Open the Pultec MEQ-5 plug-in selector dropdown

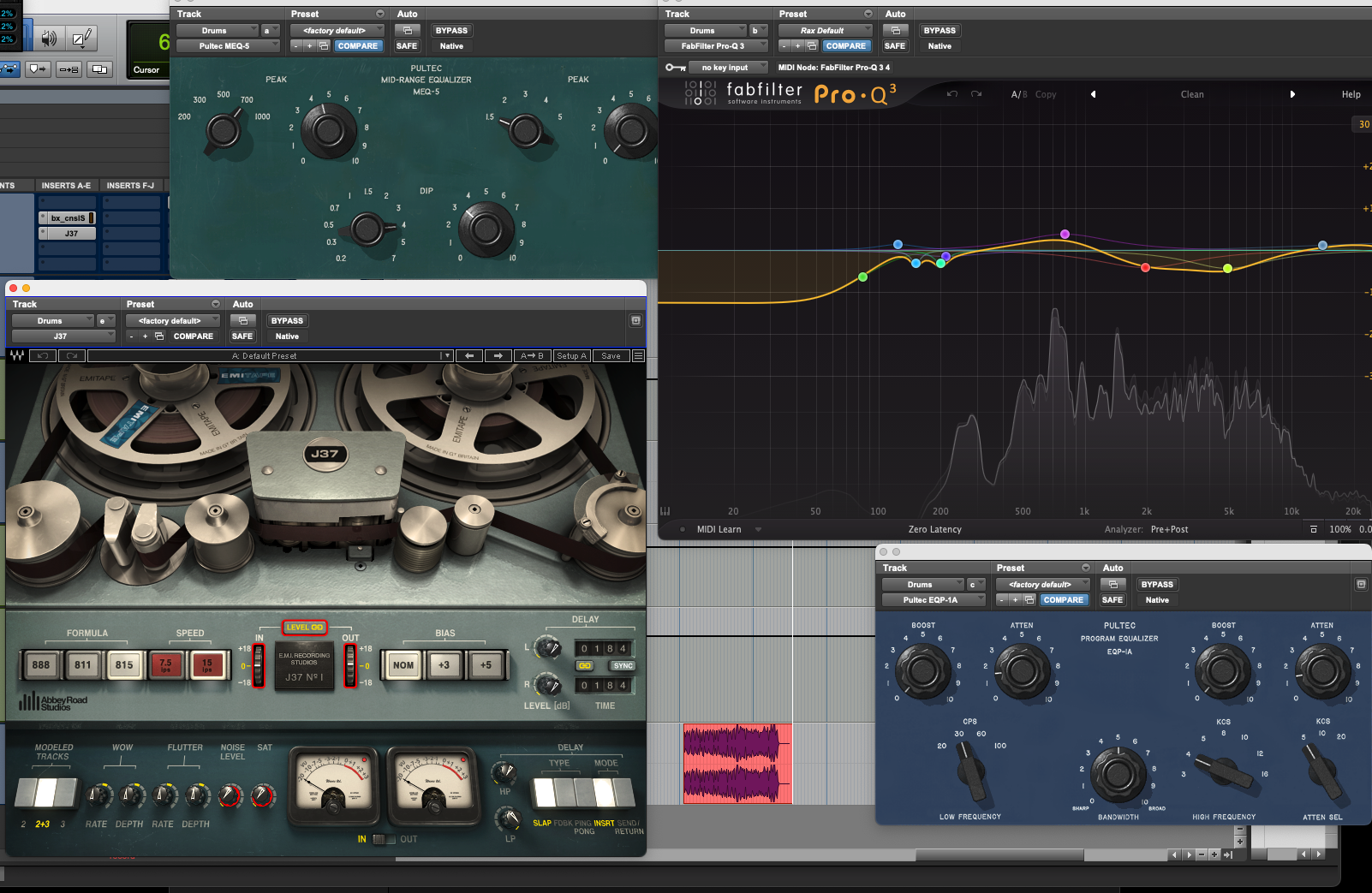tap(228, 46)
